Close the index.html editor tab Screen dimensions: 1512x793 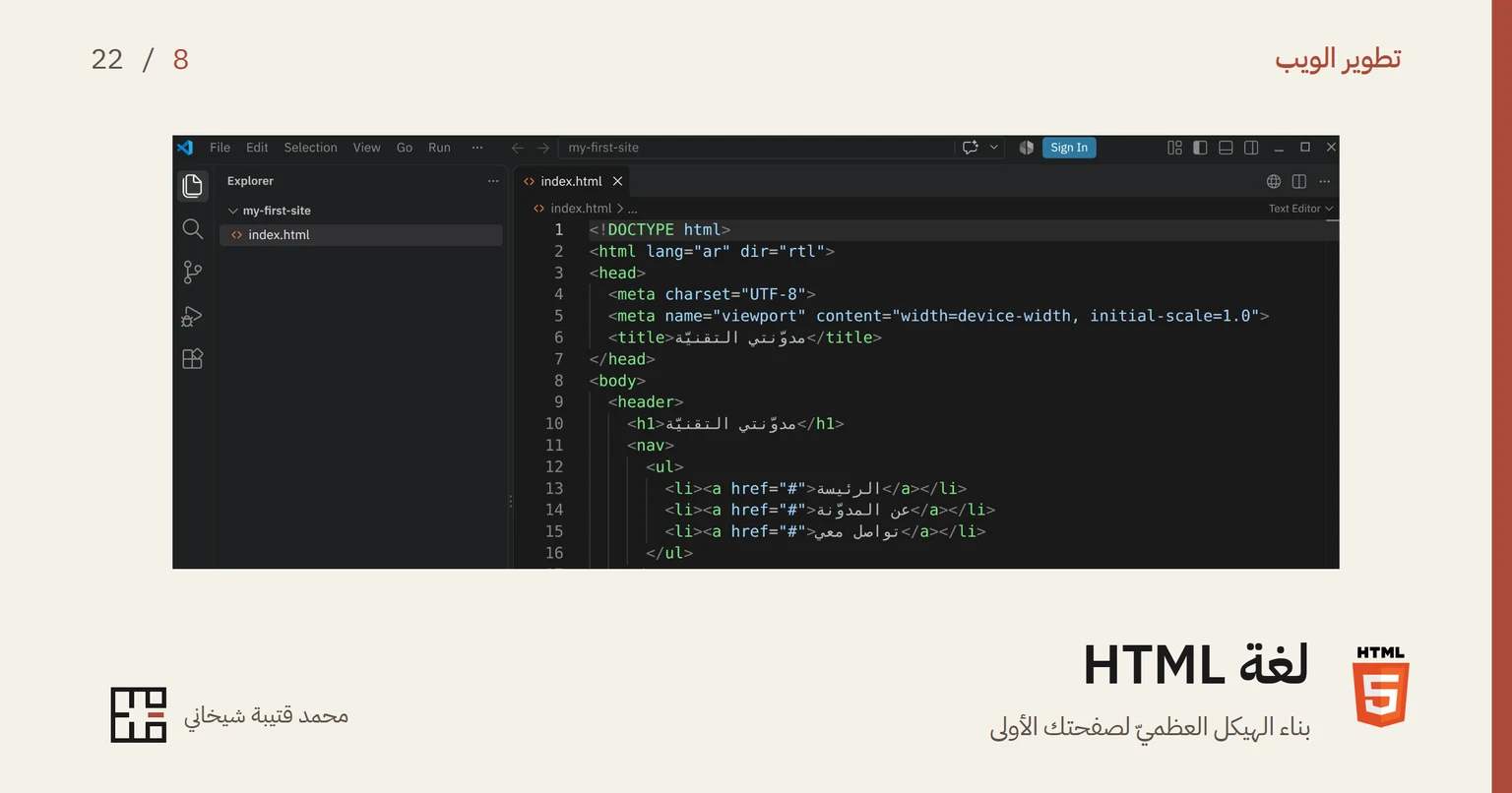pos(618,181)
